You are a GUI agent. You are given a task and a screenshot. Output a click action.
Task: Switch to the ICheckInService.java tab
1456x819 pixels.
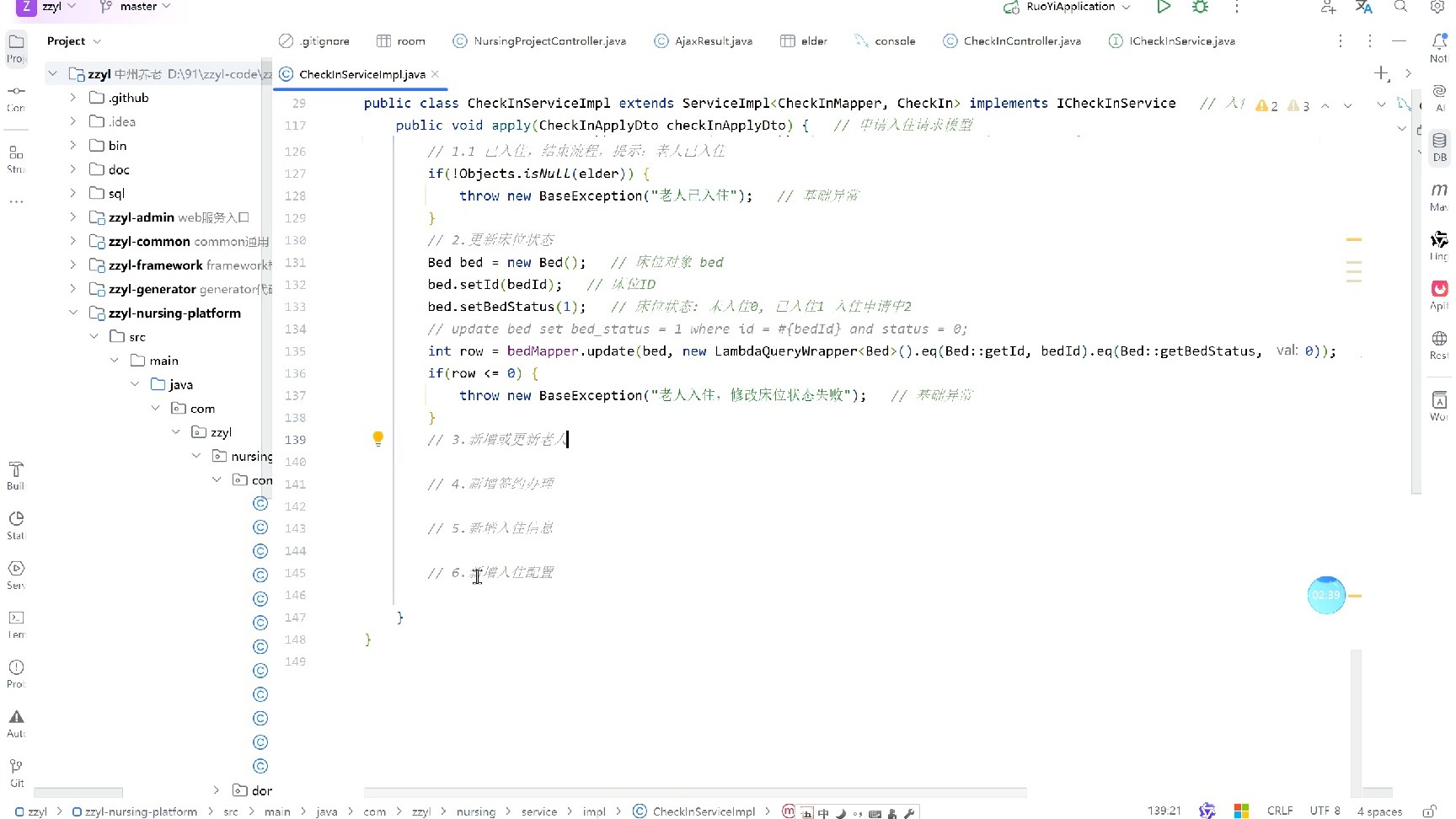tap(1172, 40)
